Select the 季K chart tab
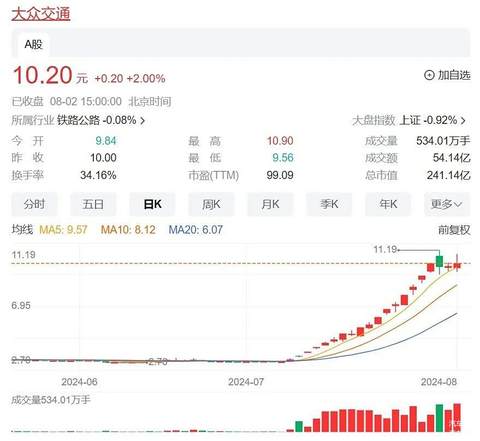Viewport: 480px width, 441px height. 329,204
